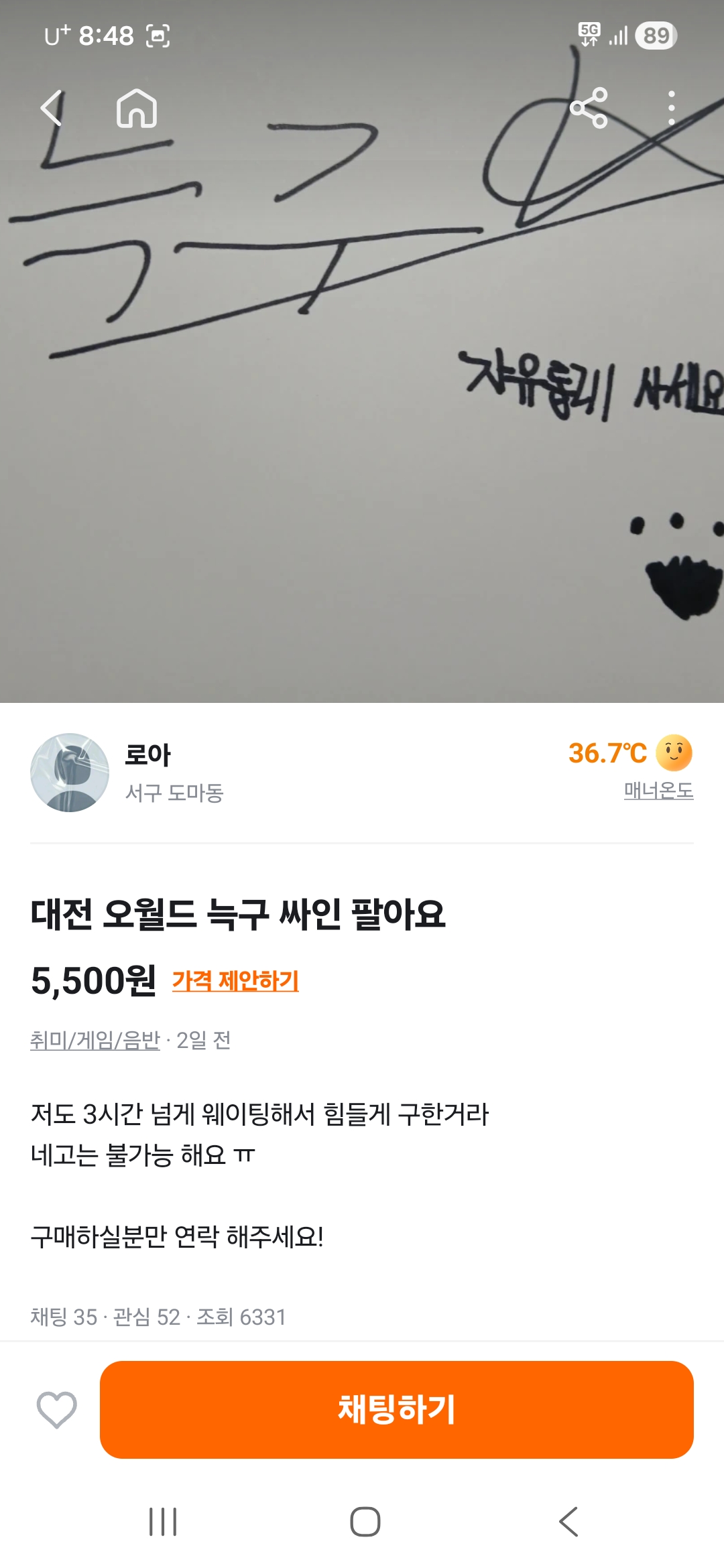Tap the seller location 서구 도마동
The width and height of the screenshot is (724, 1568).
174,793
